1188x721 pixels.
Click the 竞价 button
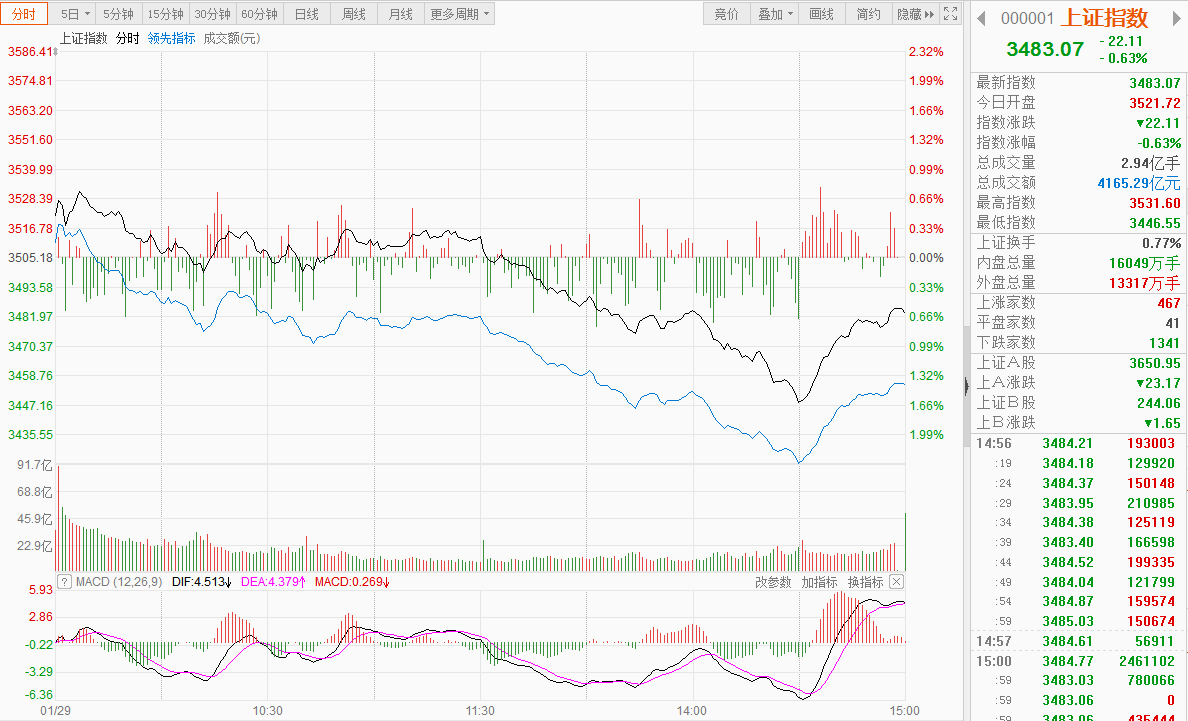click(726, 14)
